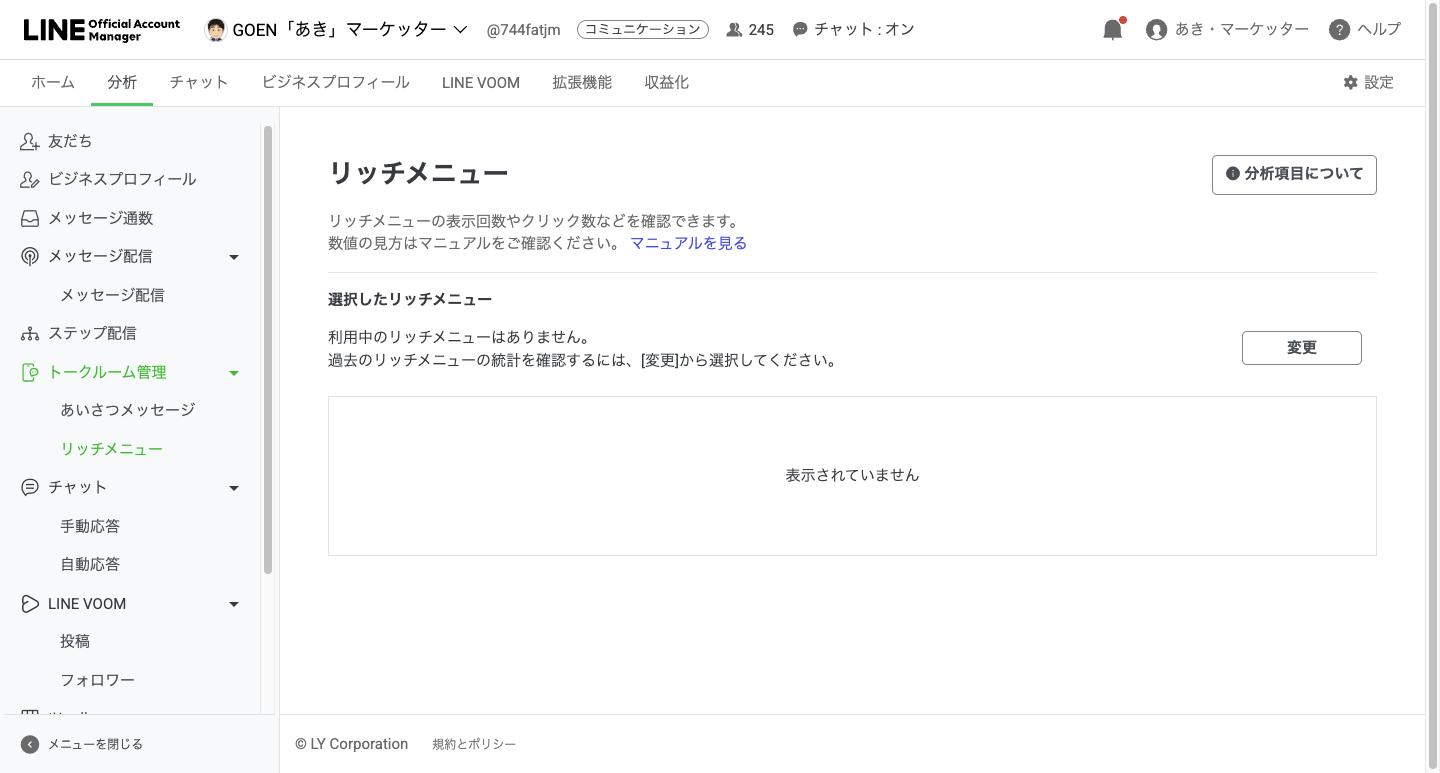Image resolution: width=1440 pixels, height=773 pixels.
Task: Open help question mark icon
Action: tap(1339, 30)
